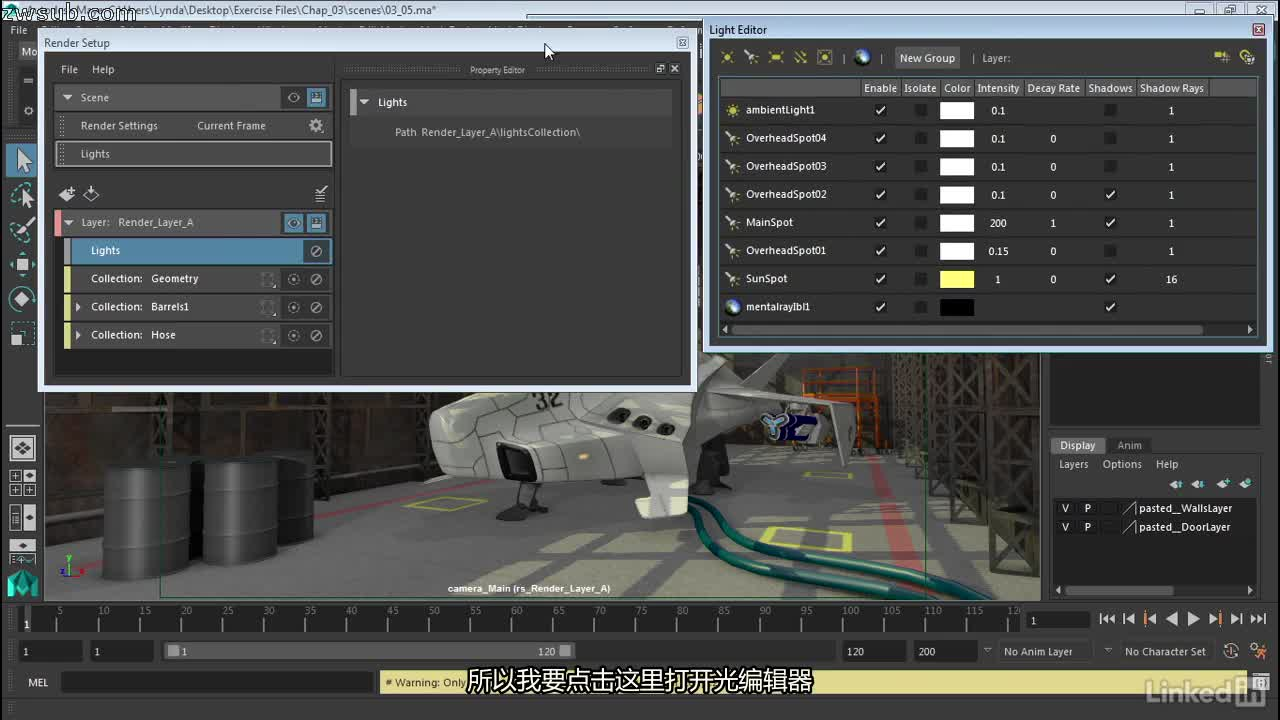This screenshot has height=720, width=1280.
Task: Expand the Barrels1 collection
Action: 78,307
